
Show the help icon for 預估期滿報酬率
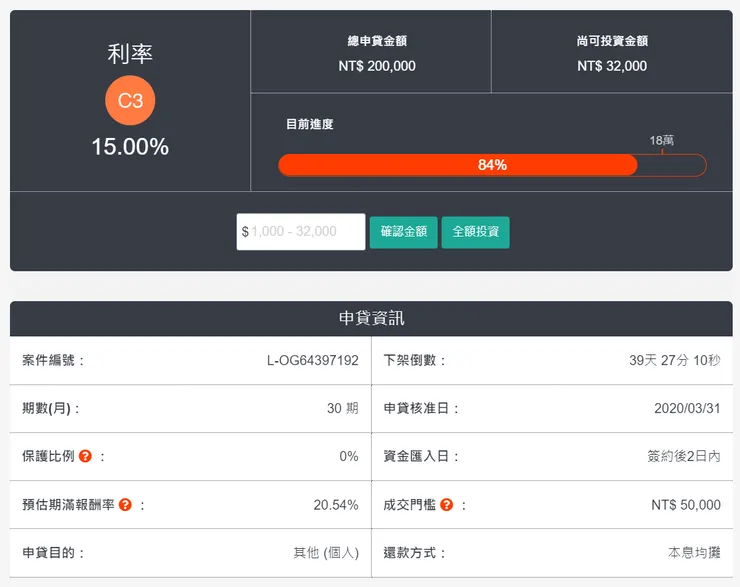125,505
